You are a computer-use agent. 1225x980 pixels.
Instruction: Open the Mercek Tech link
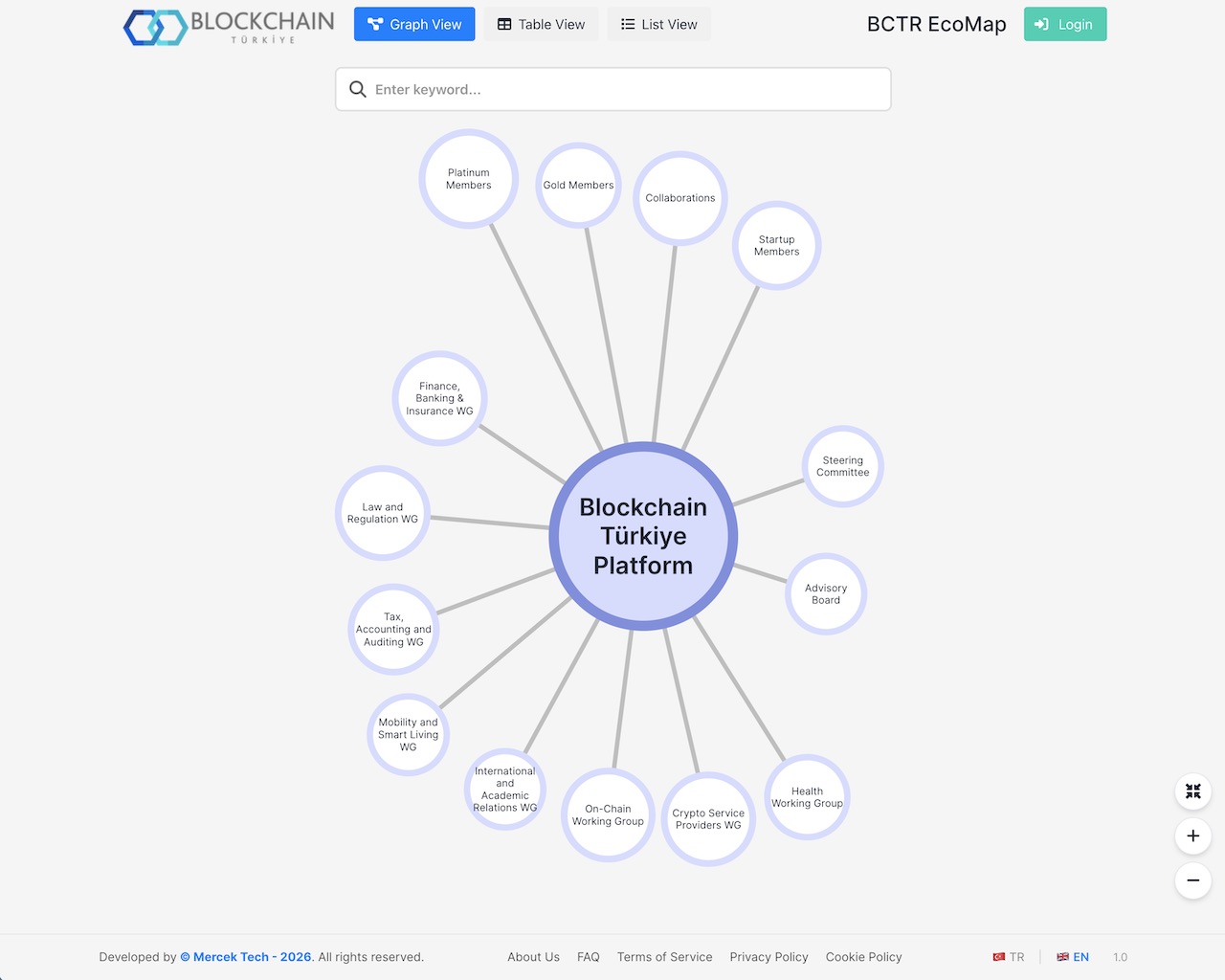(x=246, y=957)
